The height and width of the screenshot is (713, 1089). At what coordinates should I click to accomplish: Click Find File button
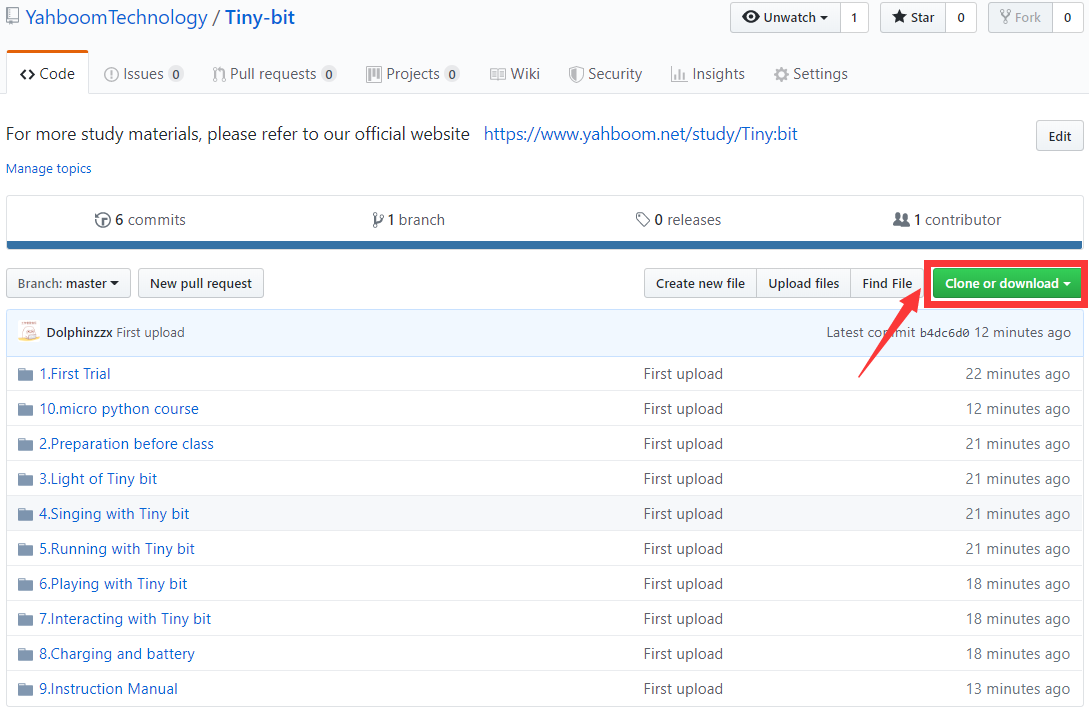[887, 283]
